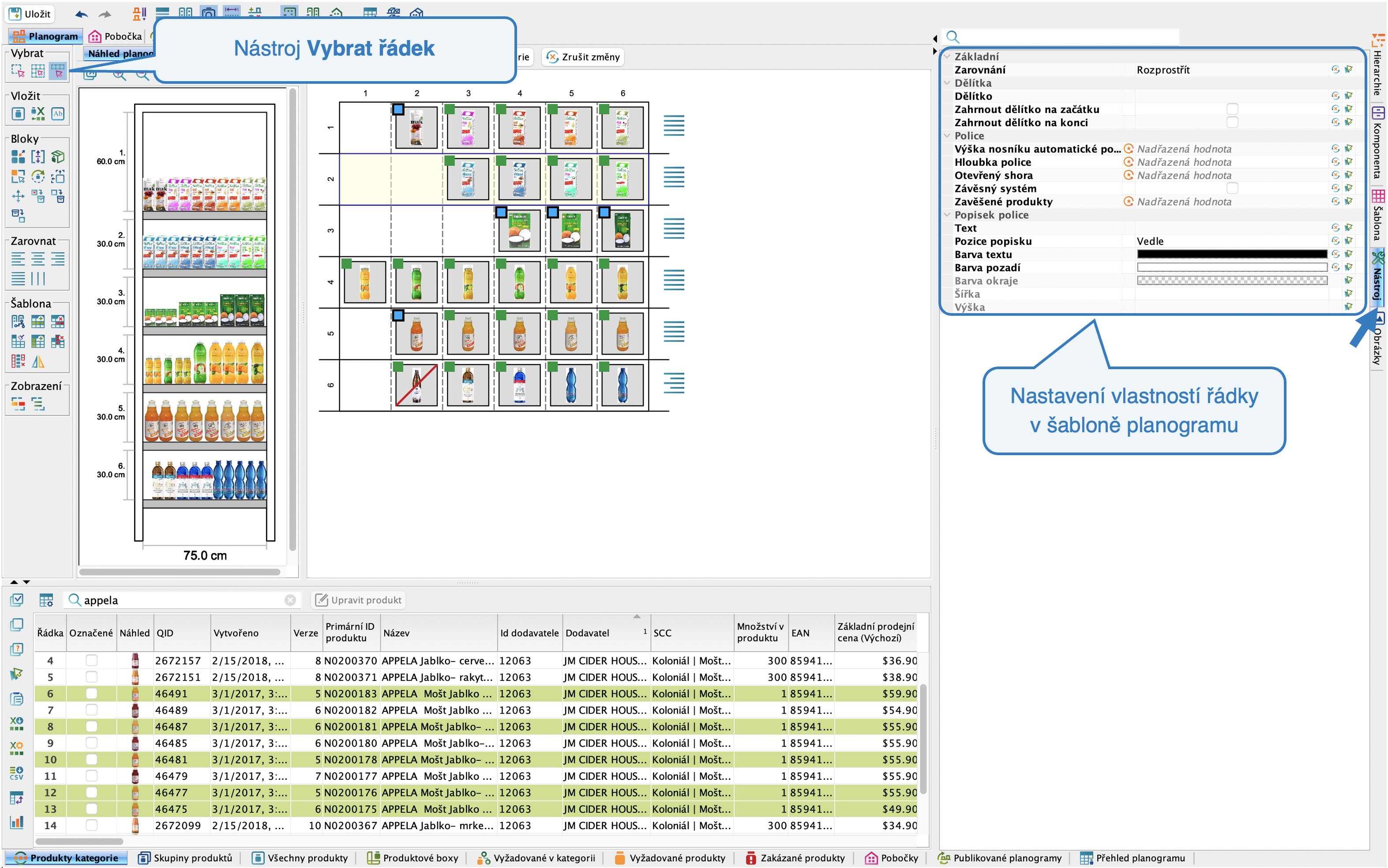Click the collapse arrow left of properties search
Image resolution: width=1388 pixels, height=868 pixels.
pyautogui.click(x=935, y=38)
